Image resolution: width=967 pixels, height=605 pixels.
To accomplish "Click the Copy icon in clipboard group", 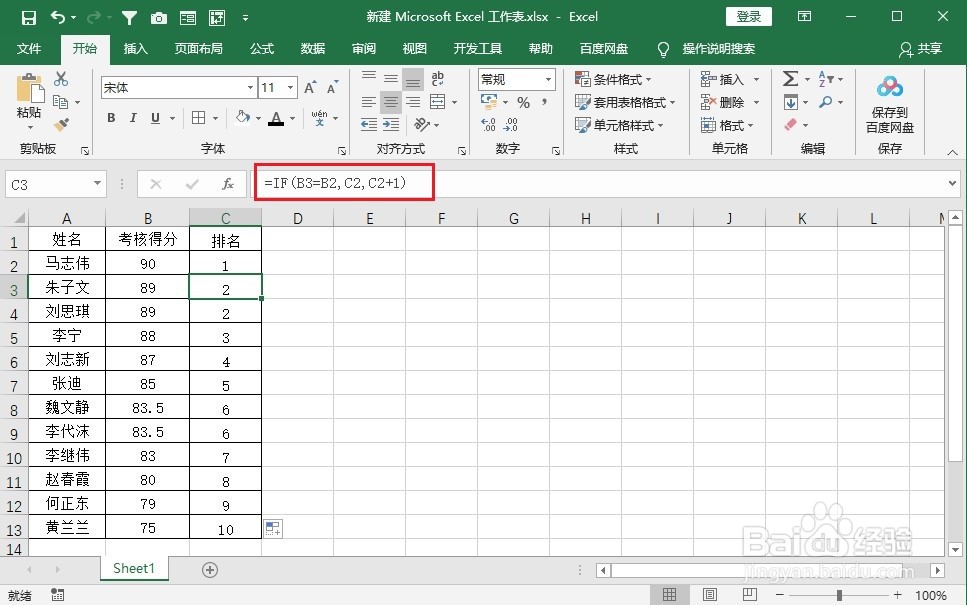I will pyautogui.click(x=60, y=102).
